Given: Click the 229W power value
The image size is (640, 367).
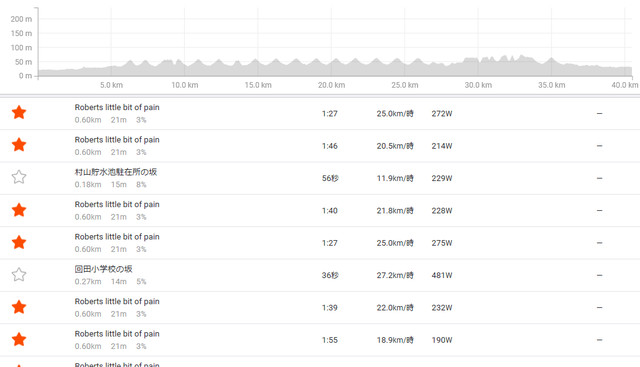Looking at the screenshot, I should coord(442,178).
